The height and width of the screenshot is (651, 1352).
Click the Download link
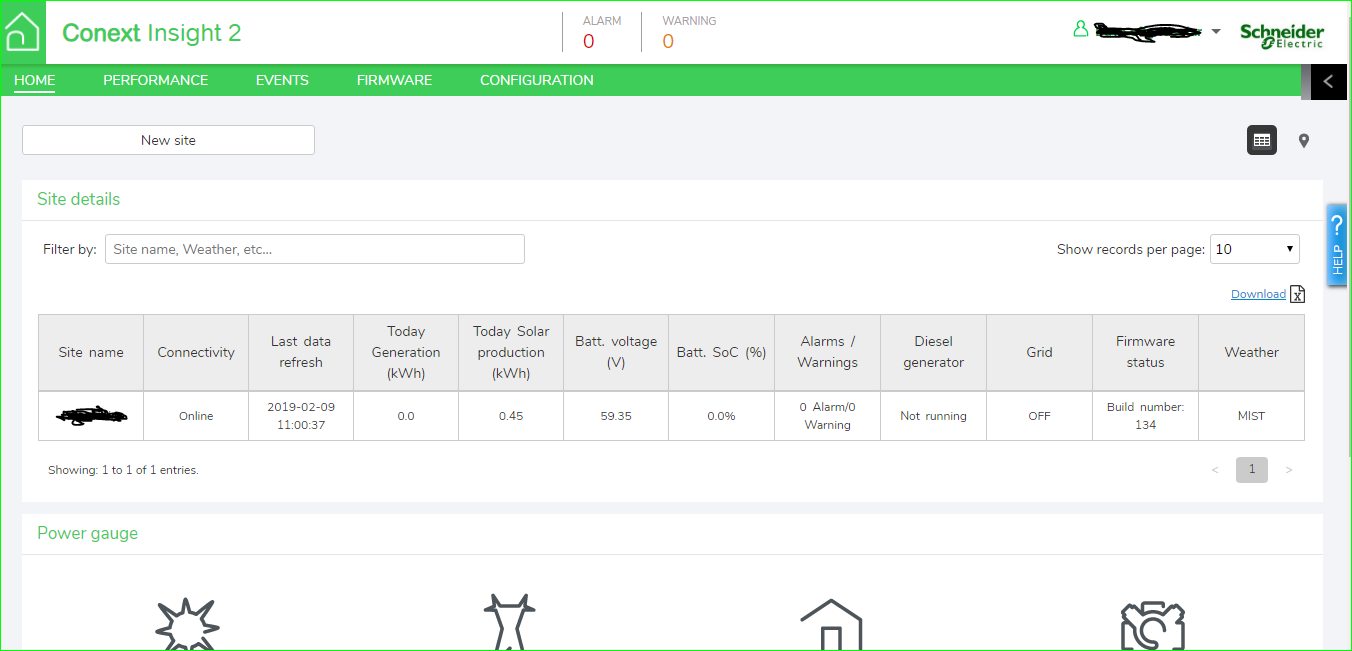[1258, 294]
